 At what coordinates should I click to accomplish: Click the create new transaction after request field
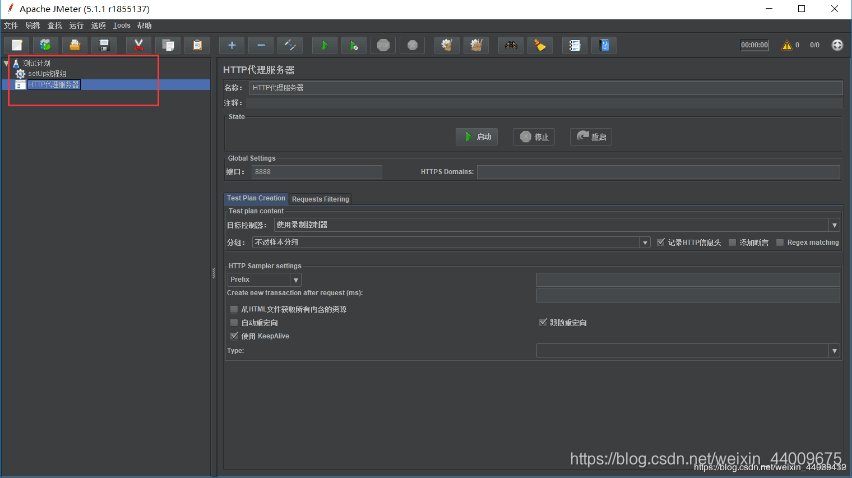click(688, 295)
